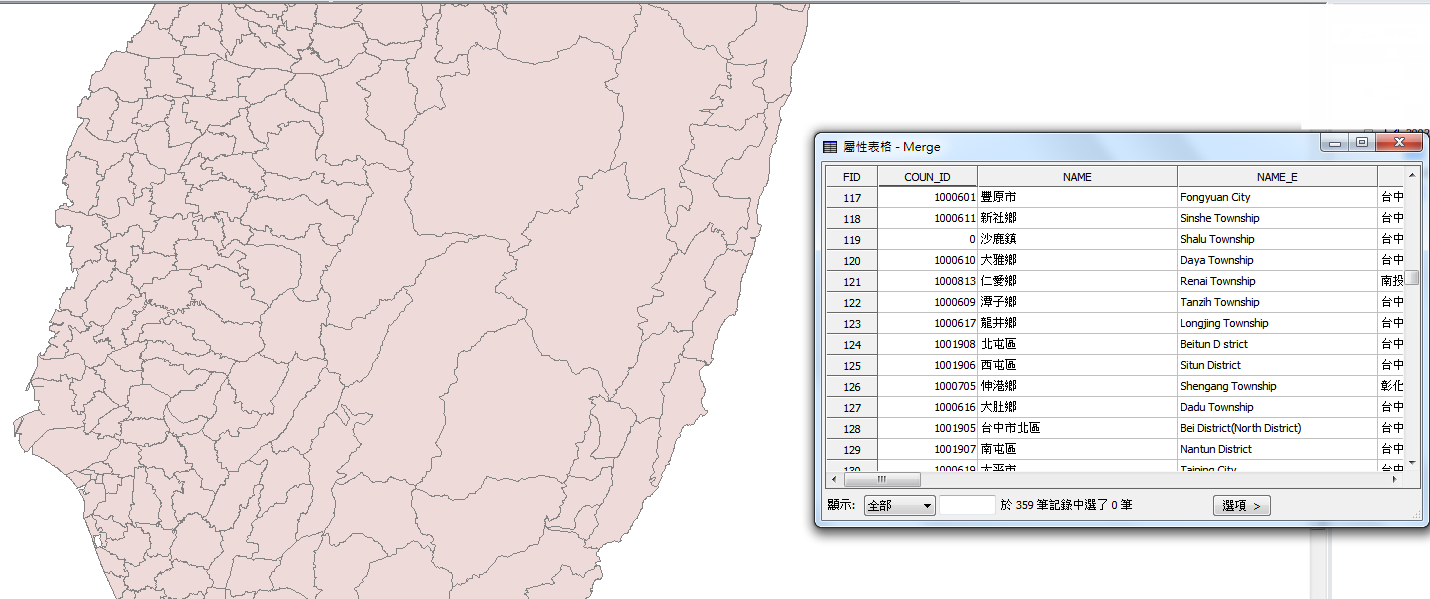Minimize the Merge attribute table window
Image resolution: width=1430 pixels, height=599 pixels.
point(1334,144)
